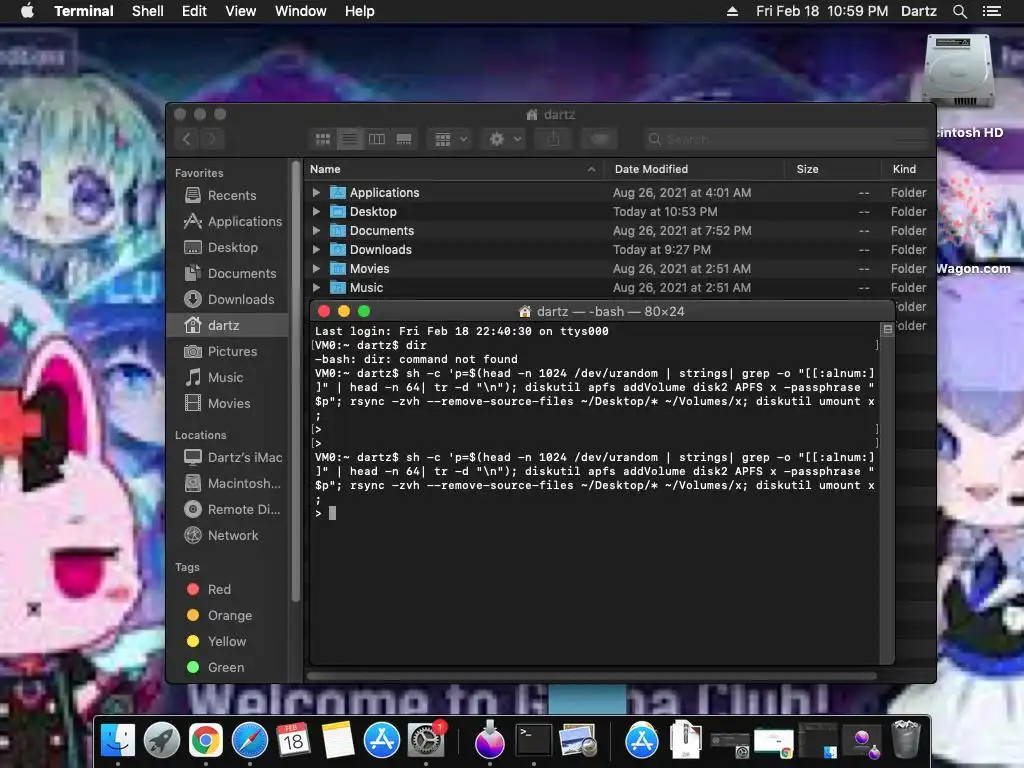This screenshot has width=1024, height=768.
Task: Click the Apple menu logo
Action: pos(27,11)
